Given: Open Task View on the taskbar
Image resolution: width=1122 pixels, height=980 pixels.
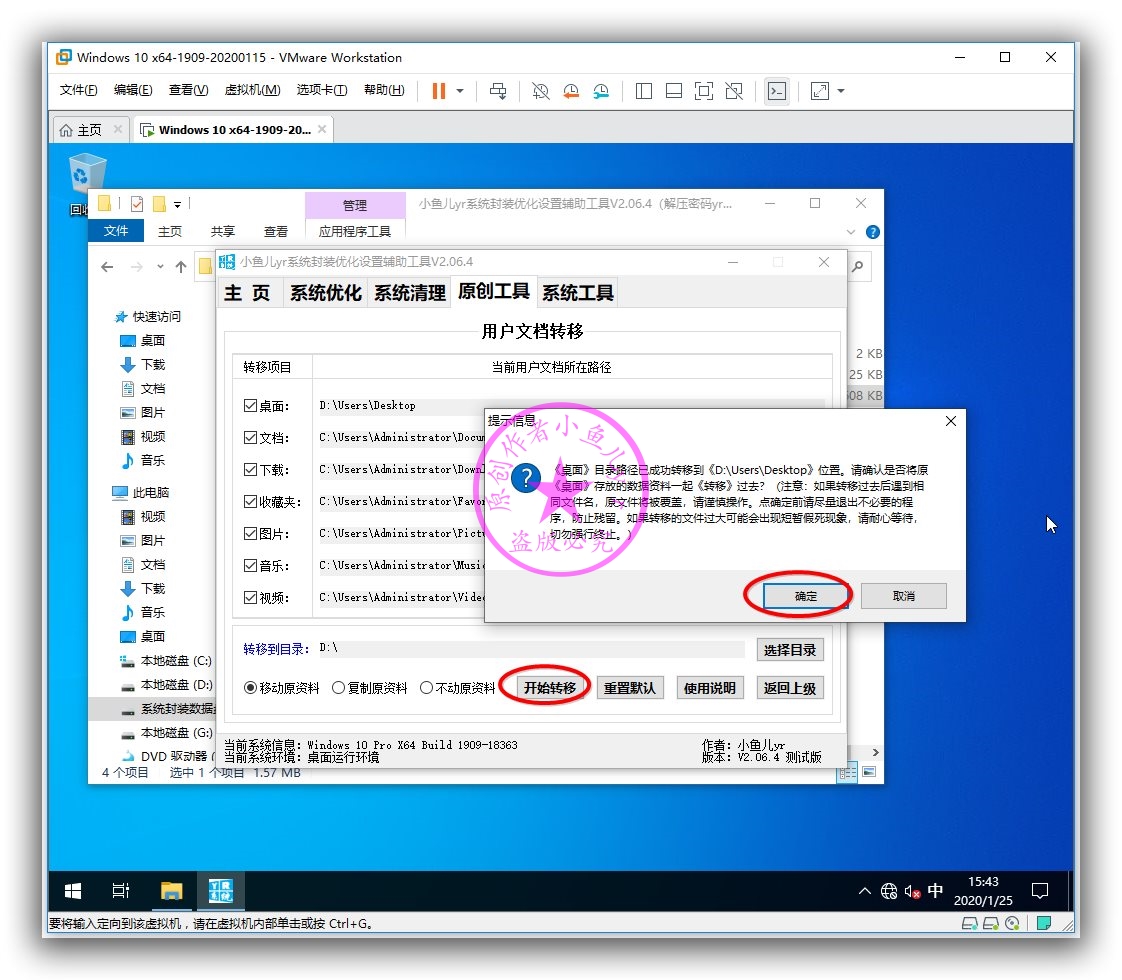Looking at the screenshot, I should [x=121, y=891].
